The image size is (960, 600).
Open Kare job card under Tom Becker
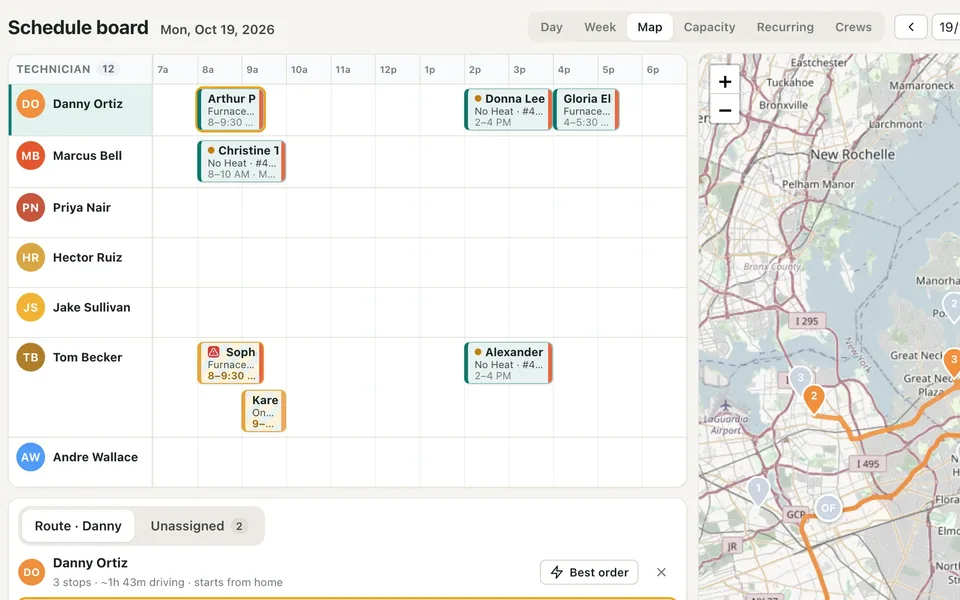[x=264, y=411]
